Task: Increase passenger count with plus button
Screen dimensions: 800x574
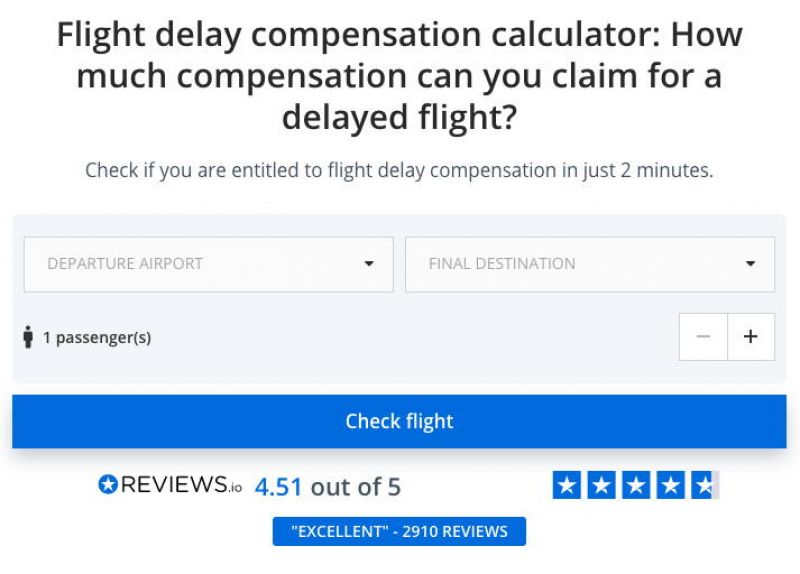Action: (x=751, y=337)
